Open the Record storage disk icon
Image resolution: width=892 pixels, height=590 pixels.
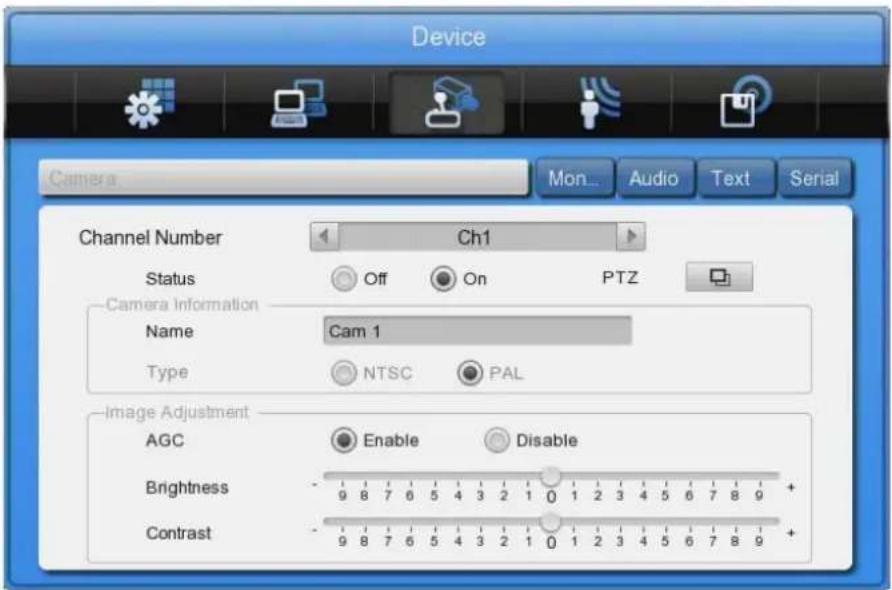pos(746,102)
